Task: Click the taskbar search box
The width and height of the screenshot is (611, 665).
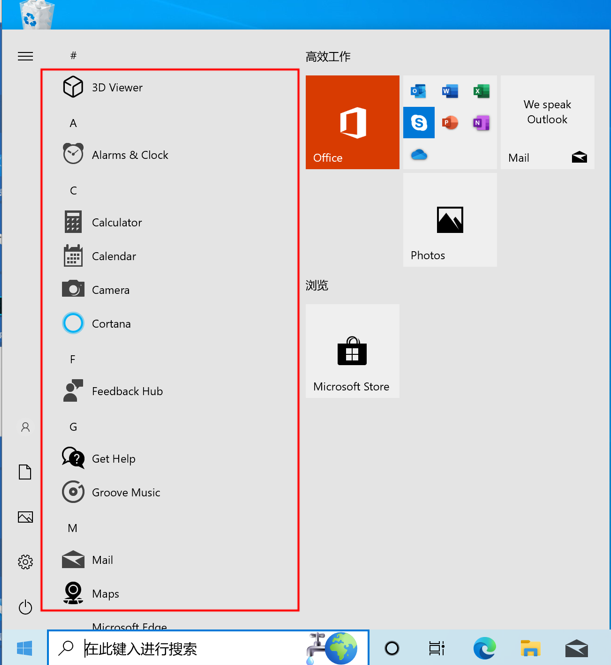Action: pos(190,649)
